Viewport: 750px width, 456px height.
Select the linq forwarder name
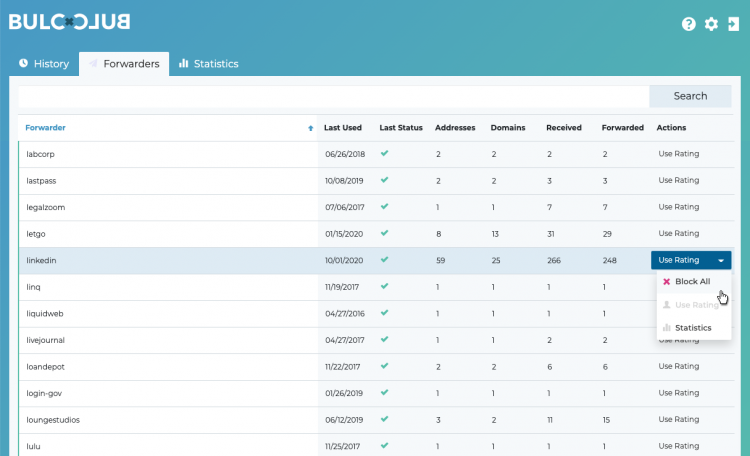coord(33,287)
